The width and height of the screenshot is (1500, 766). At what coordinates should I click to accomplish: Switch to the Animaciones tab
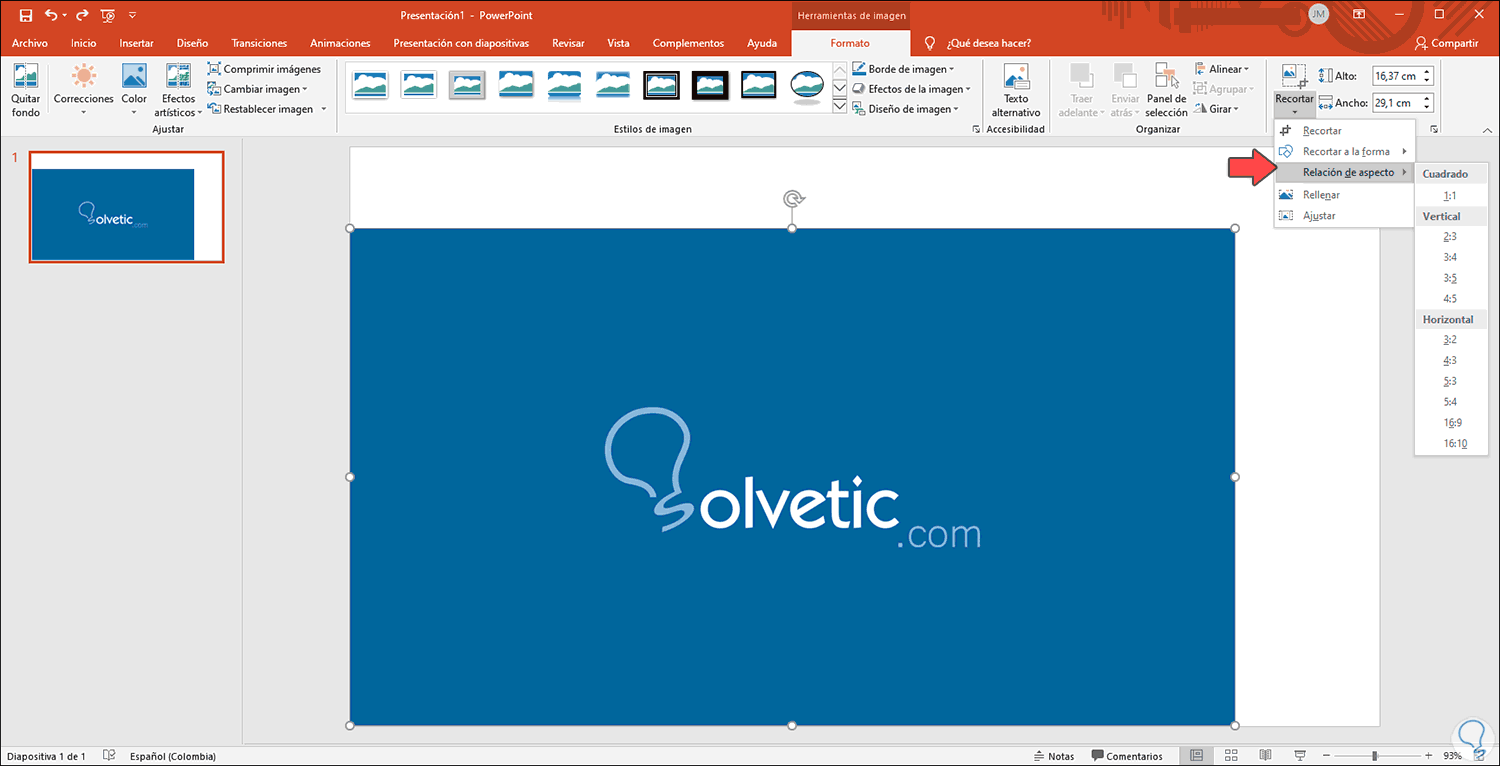pyautogui.click(x=340, y=43)
